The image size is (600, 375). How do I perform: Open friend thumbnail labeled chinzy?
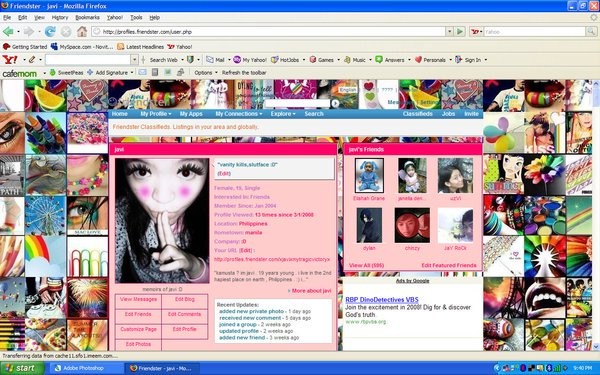coord(412,225)
